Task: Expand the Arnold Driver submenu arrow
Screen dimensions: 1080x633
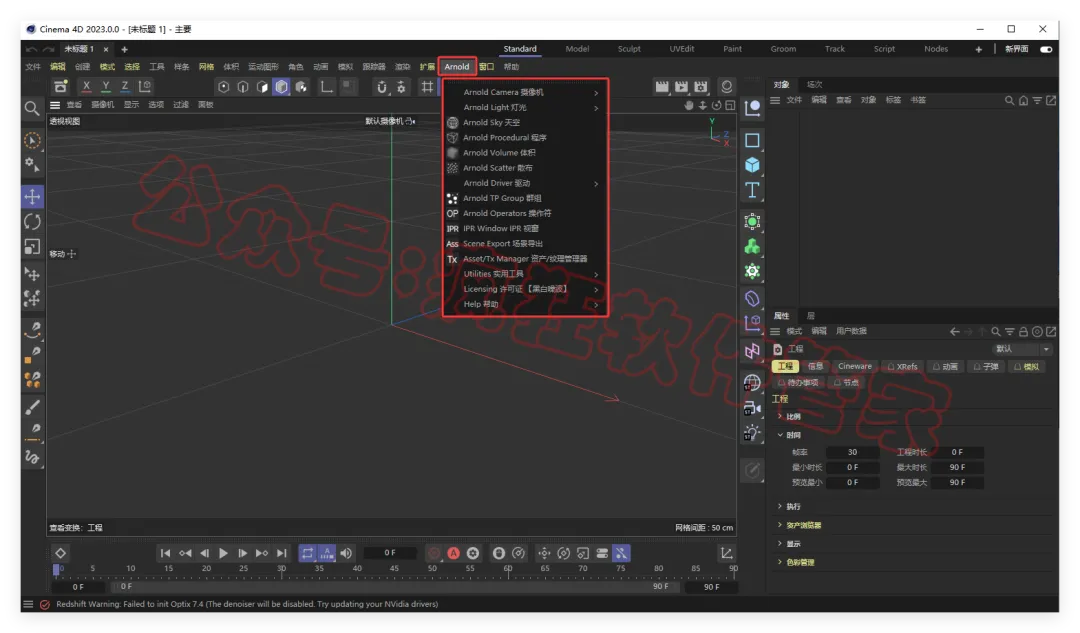Action: click(x=596, y=183)
